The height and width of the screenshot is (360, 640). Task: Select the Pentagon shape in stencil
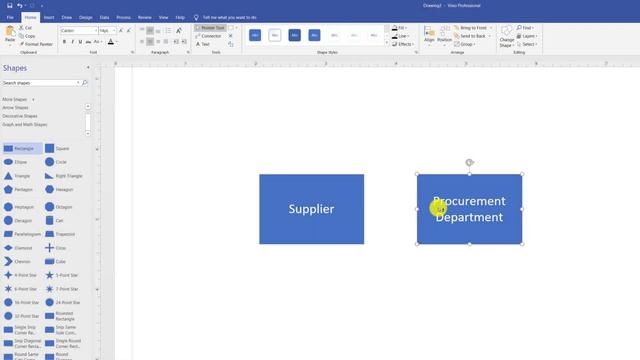coord(18,189)
